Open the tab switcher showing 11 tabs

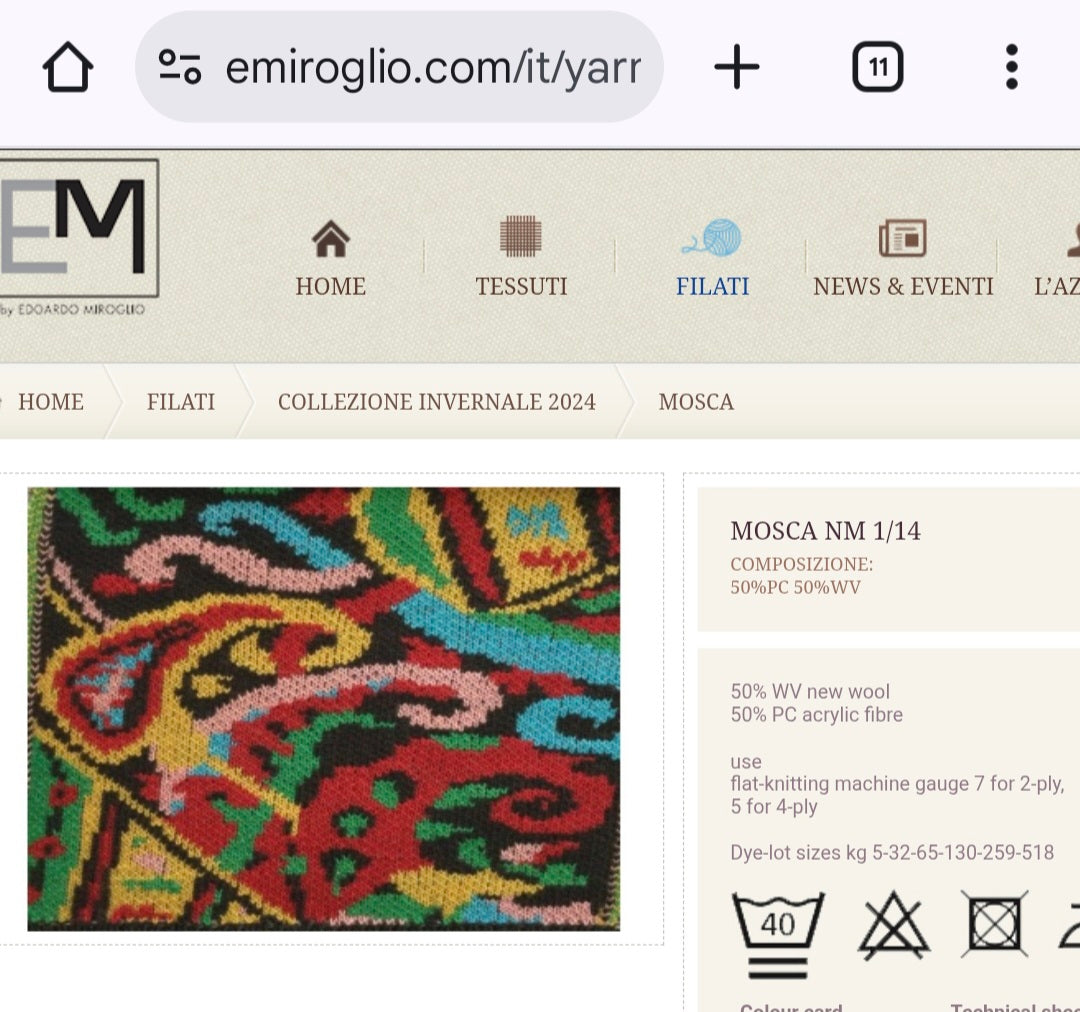click(x=878, y=67)
